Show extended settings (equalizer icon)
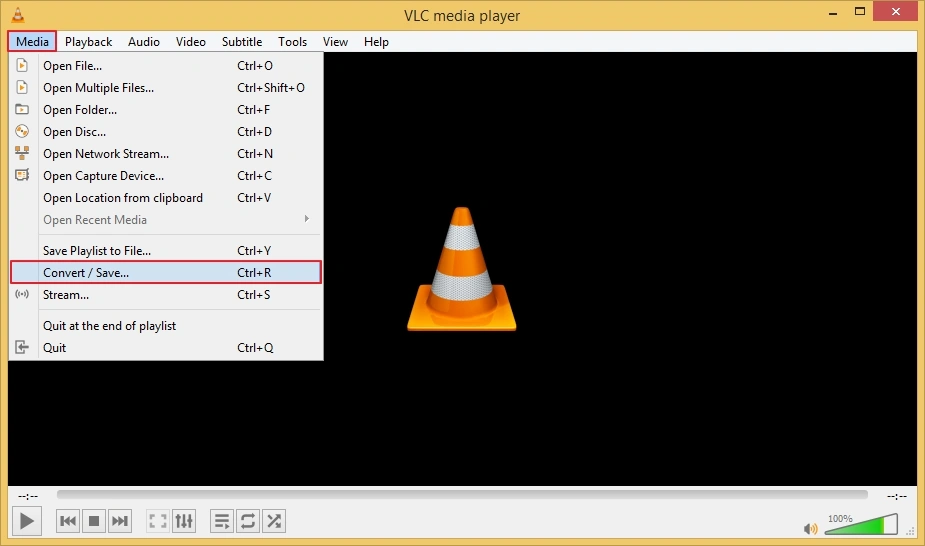 click(184, 521)
